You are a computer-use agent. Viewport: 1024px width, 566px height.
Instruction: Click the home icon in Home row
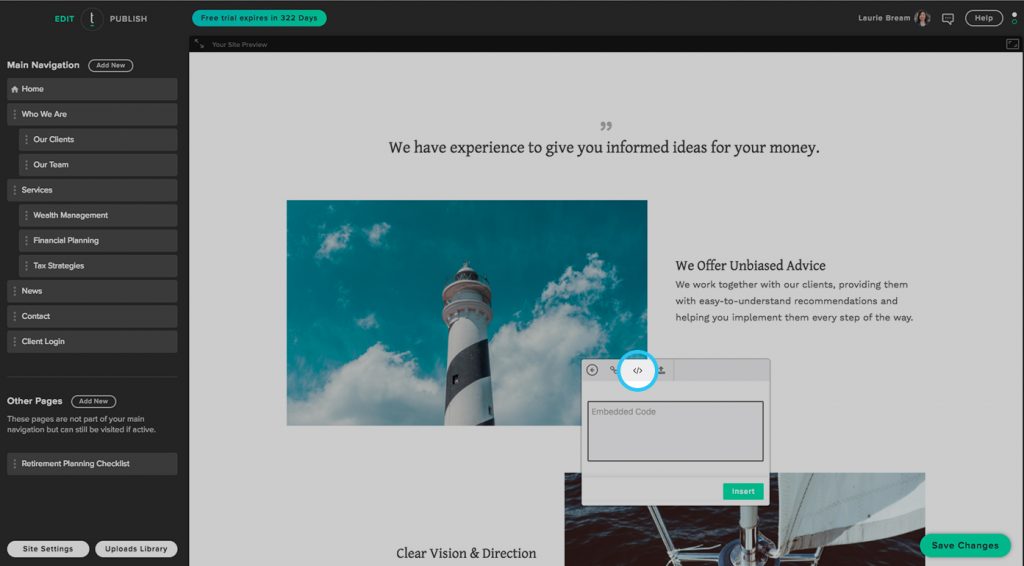coord(14,89)
